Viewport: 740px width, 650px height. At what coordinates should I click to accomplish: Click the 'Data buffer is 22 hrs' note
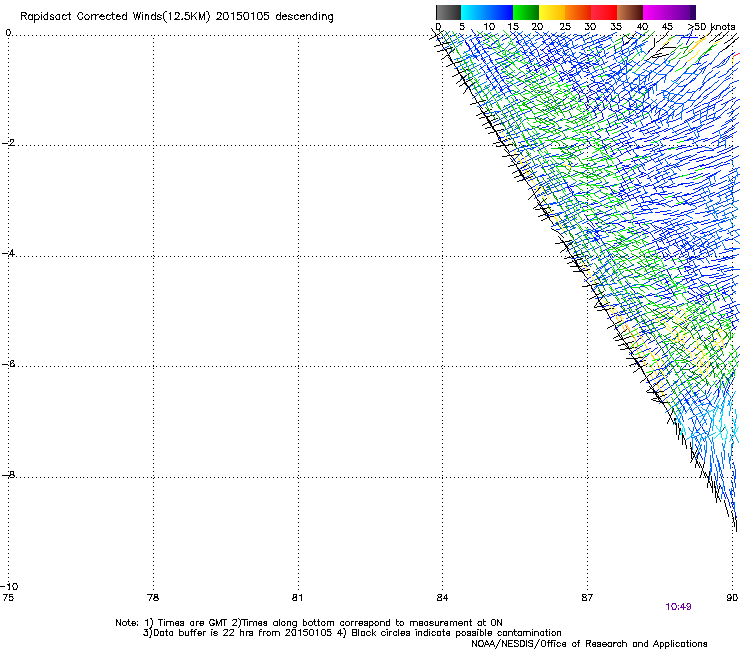pyautogui.click(x=237, y=633)
